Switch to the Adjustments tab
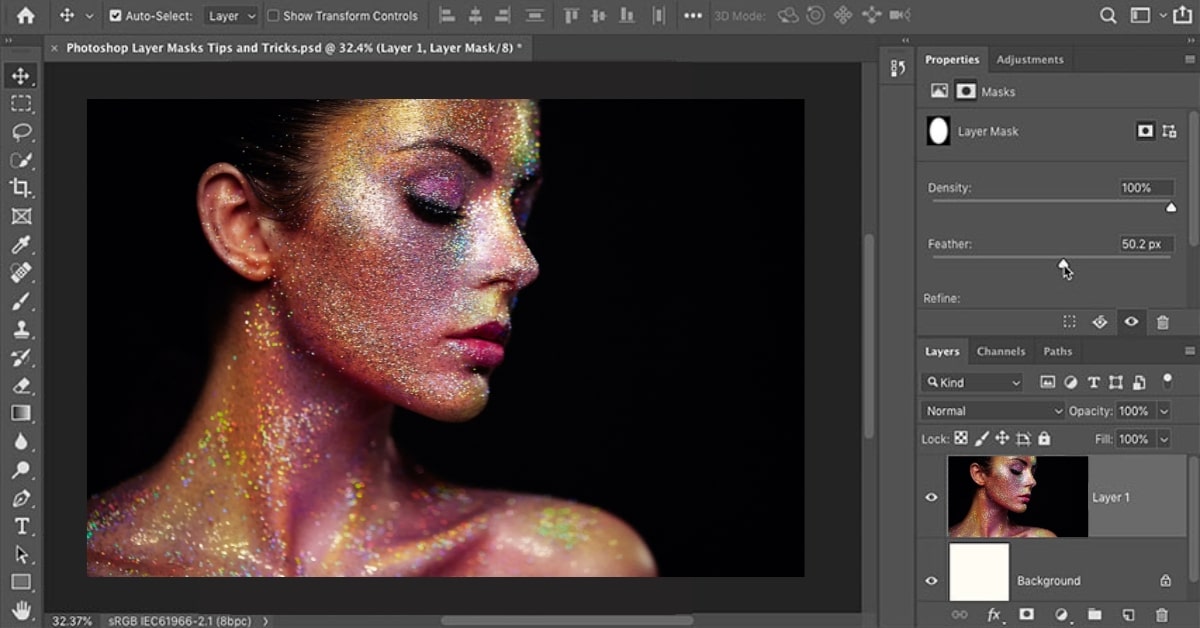The image size is (1200, 628). click(x=1030, y=60)
